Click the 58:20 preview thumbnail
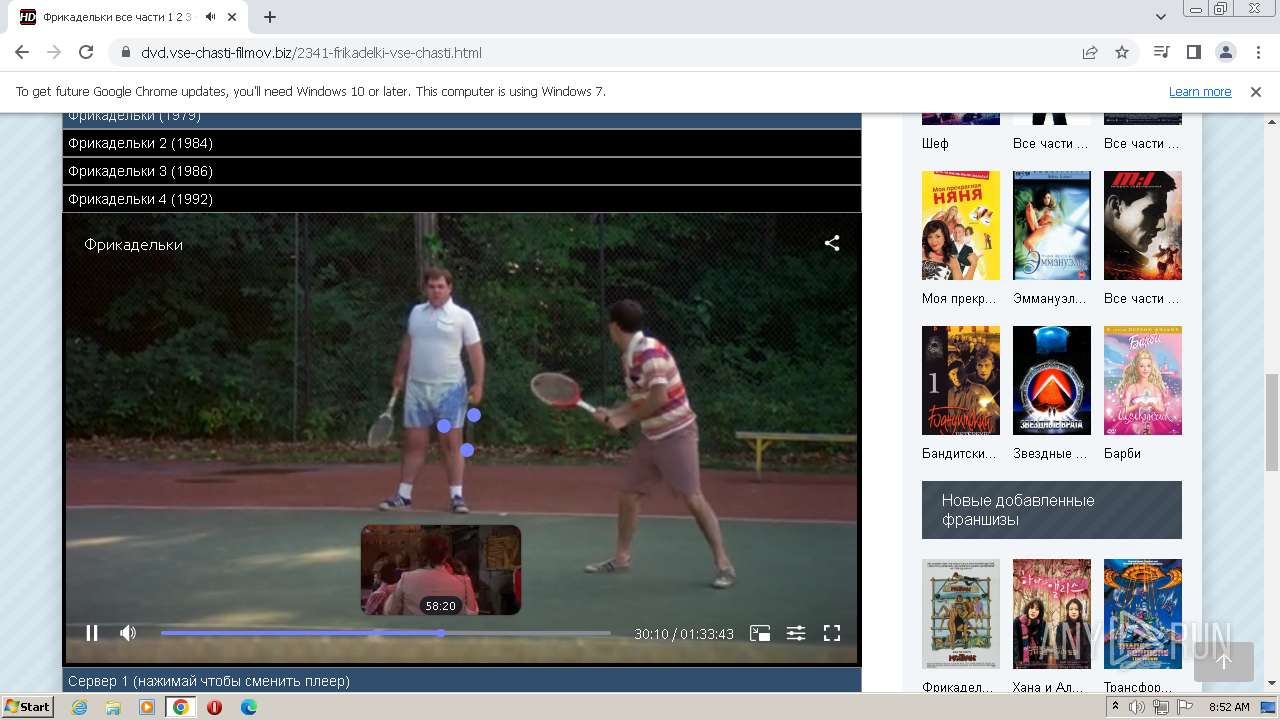The image size is (1280, 720). [441, 570]
